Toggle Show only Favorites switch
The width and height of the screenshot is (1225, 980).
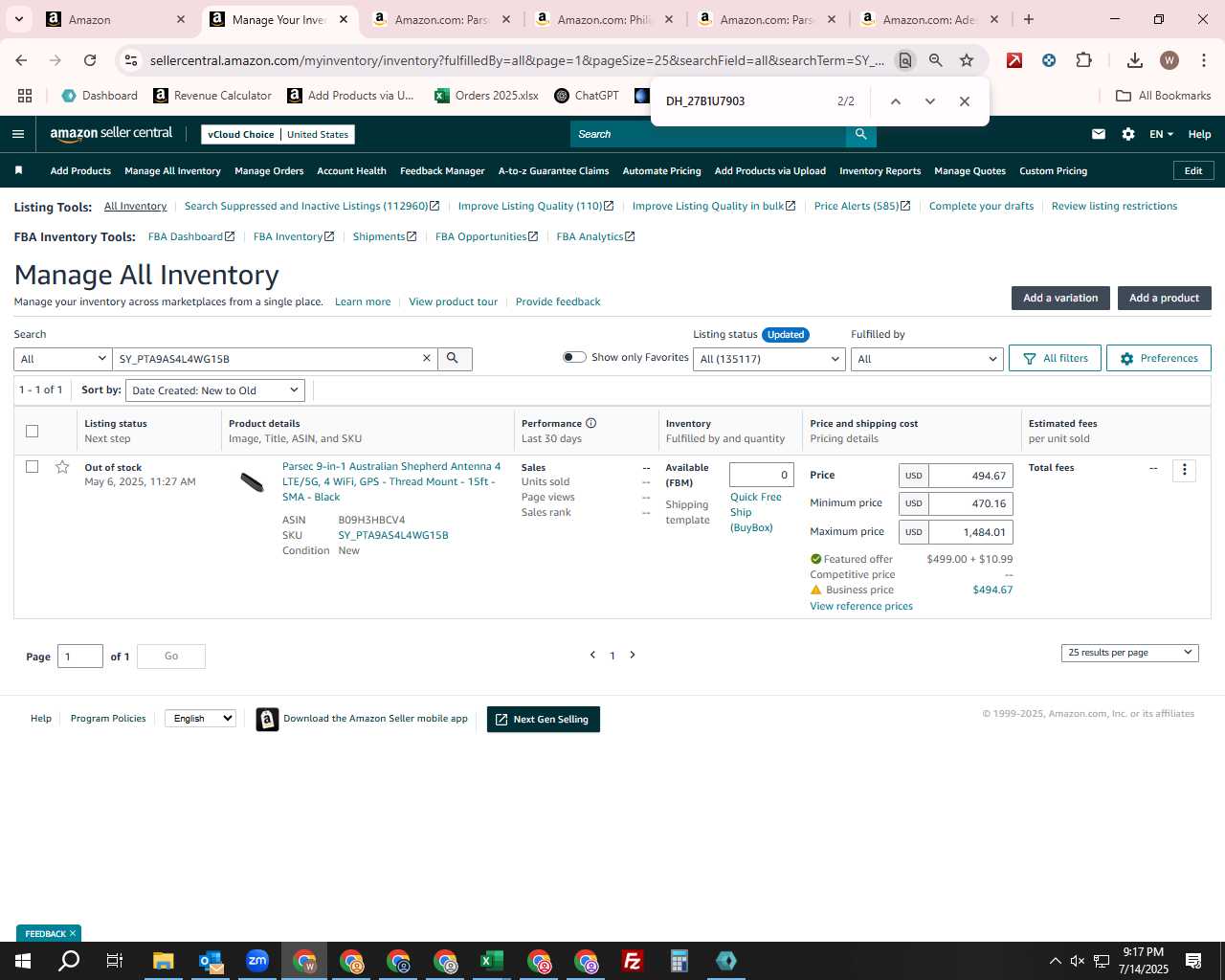pos(574,357)
